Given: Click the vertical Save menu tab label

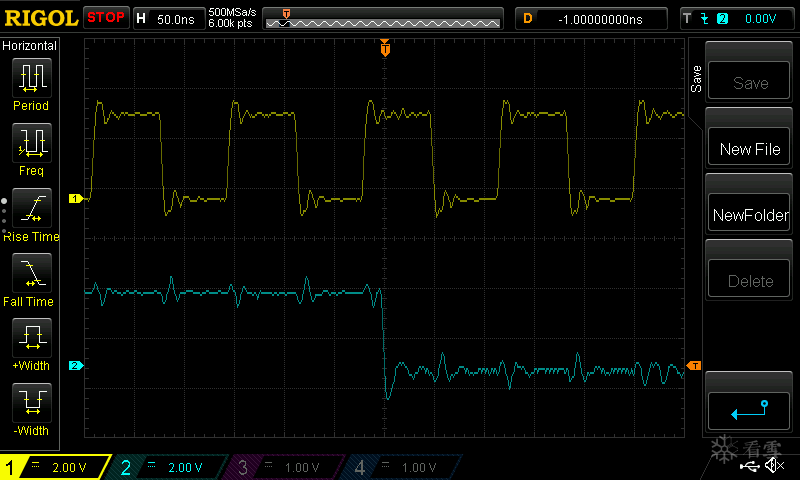Looking at the screenshot, I should click(x=696, y=79).
